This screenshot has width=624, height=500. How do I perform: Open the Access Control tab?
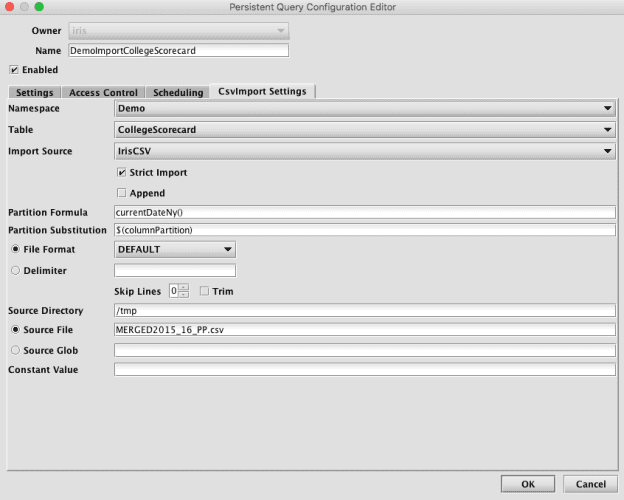pyautogui.click(x=103, y=92)
